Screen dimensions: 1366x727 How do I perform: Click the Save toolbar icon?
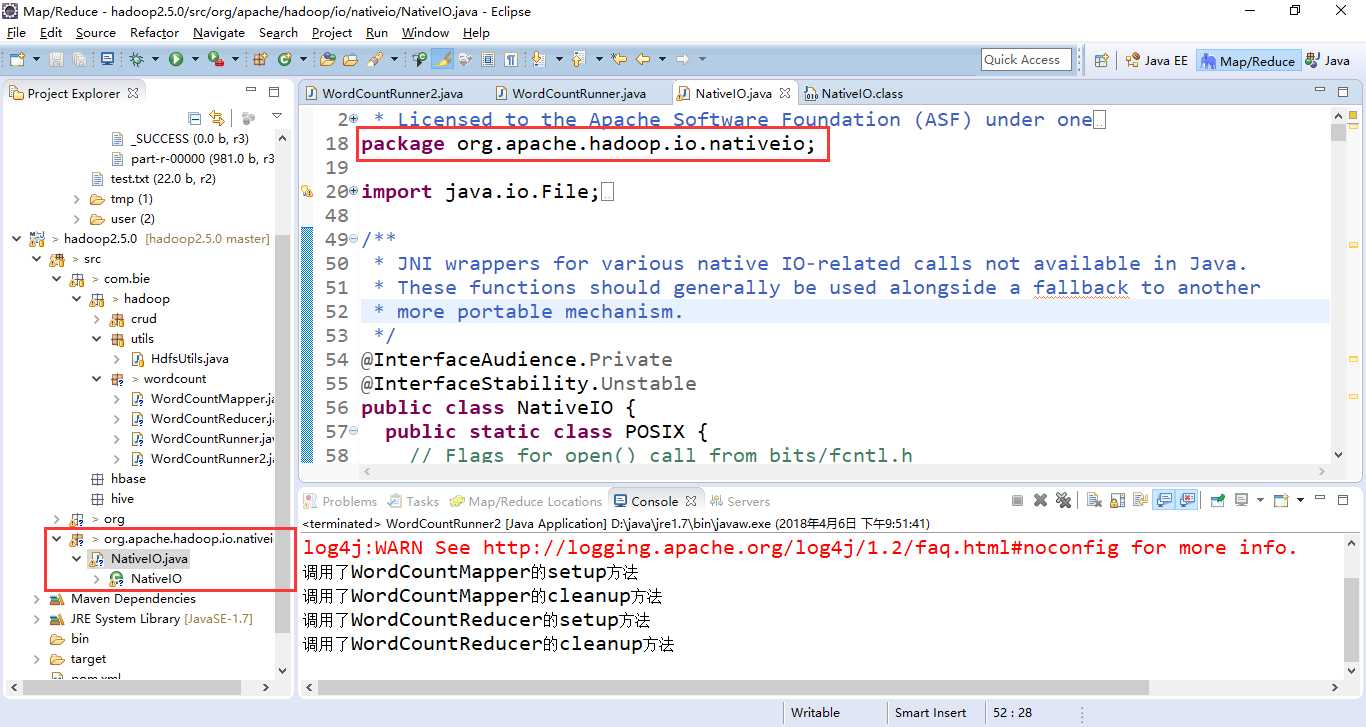click(57, 60)
